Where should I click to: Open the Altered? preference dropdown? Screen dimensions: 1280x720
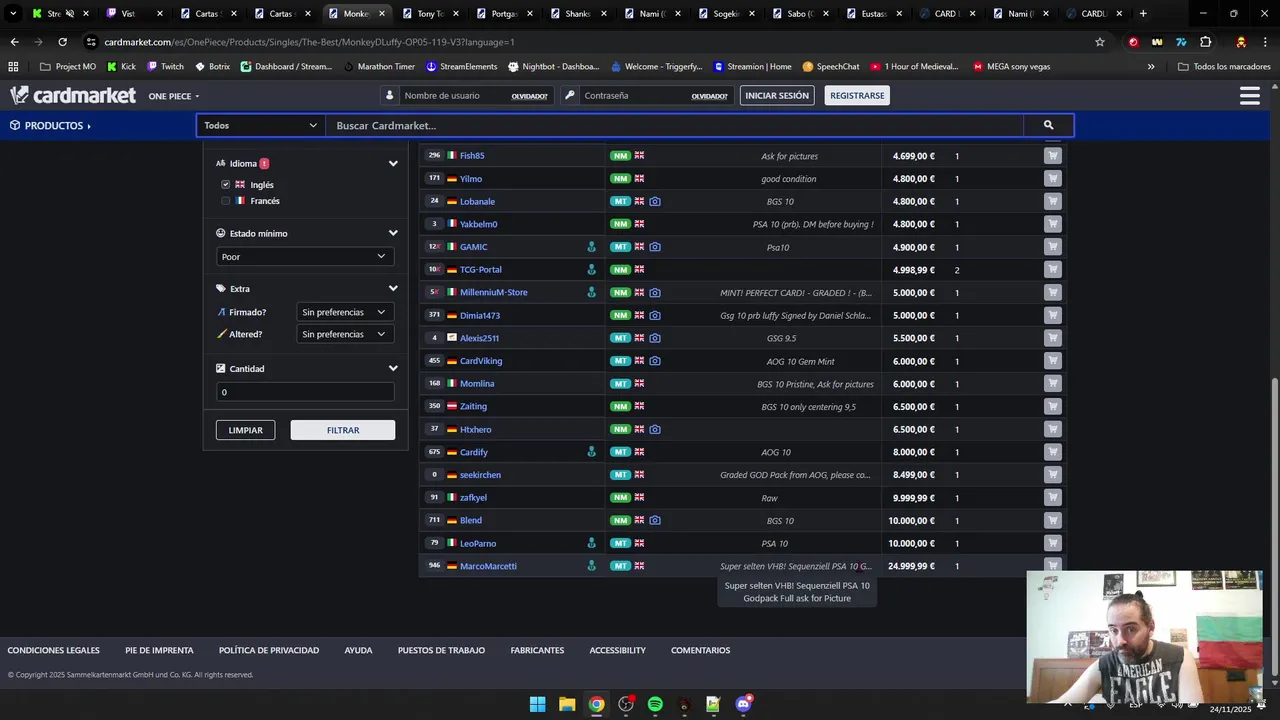(x=345, y=334)
